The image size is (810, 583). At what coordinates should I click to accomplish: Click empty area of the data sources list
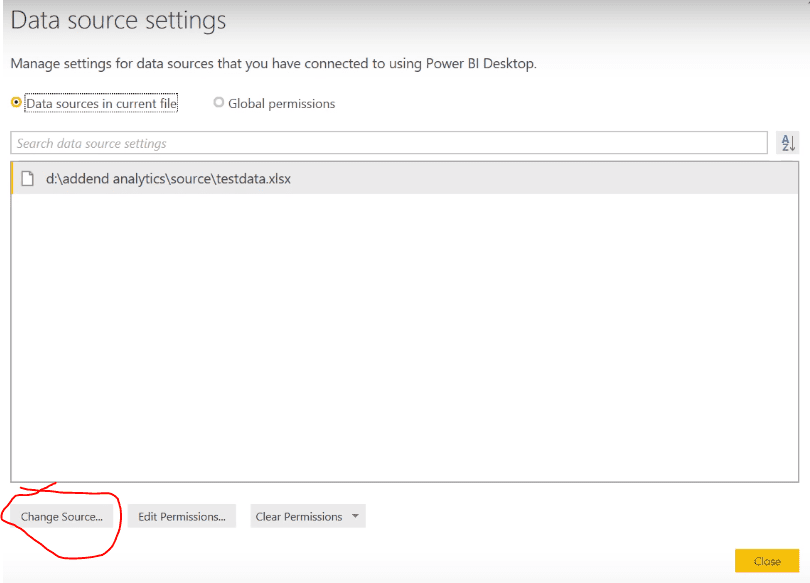pos(405,336)
